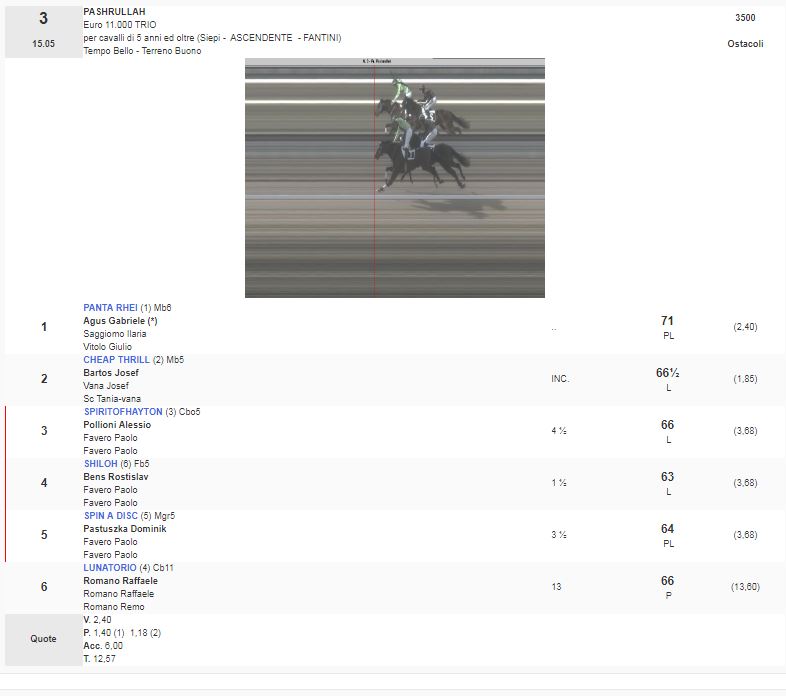Click jockey name Bens Rostislav
This screenshot has width=786, height=696.
pos(115,477)
